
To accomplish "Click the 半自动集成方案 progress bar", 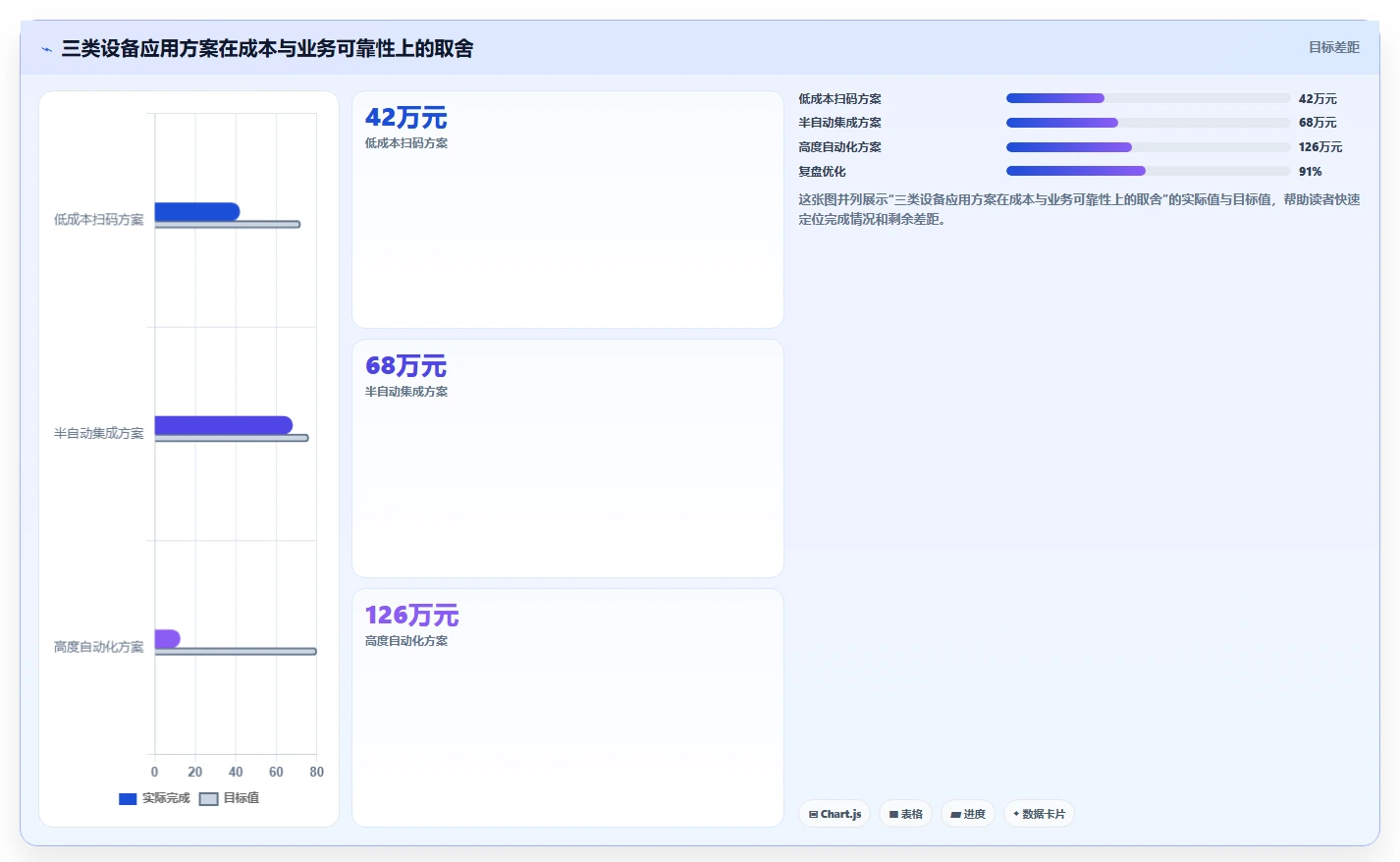I will tap(1148, 123).
